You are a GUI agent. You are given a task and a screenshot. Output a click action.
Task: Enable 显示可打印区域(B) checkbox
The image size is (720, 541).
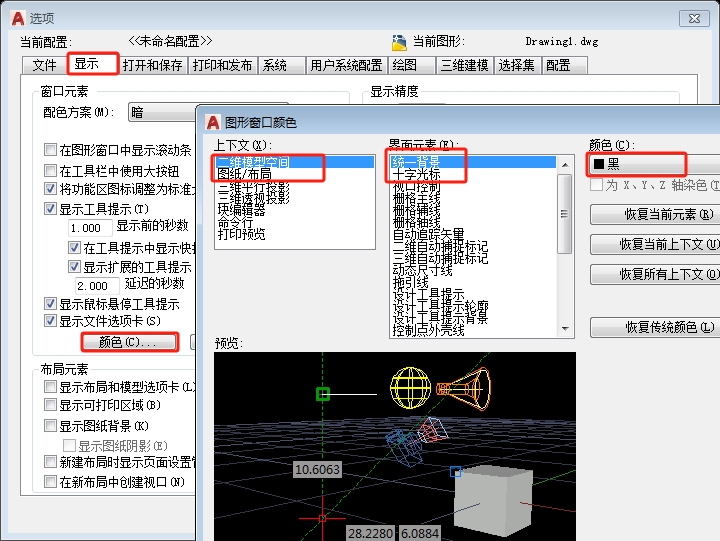point(50,405)
